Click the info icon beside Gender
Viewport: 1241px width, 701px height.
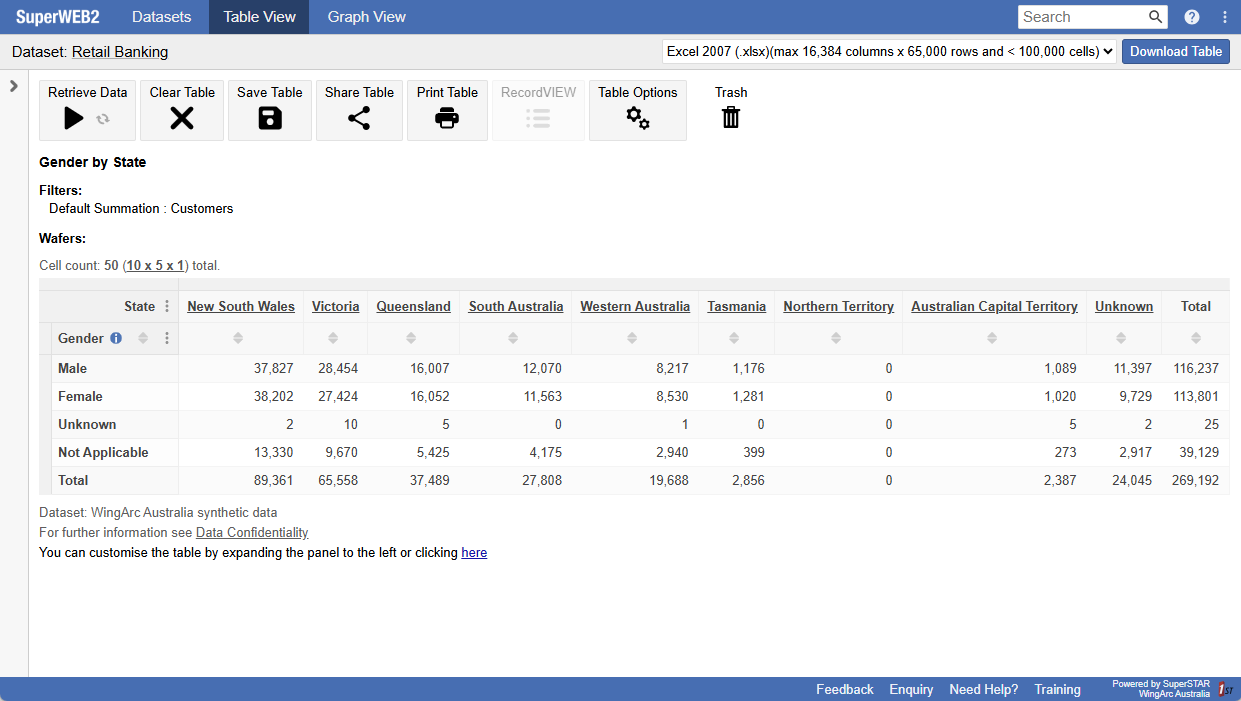[x=115, y=338]
